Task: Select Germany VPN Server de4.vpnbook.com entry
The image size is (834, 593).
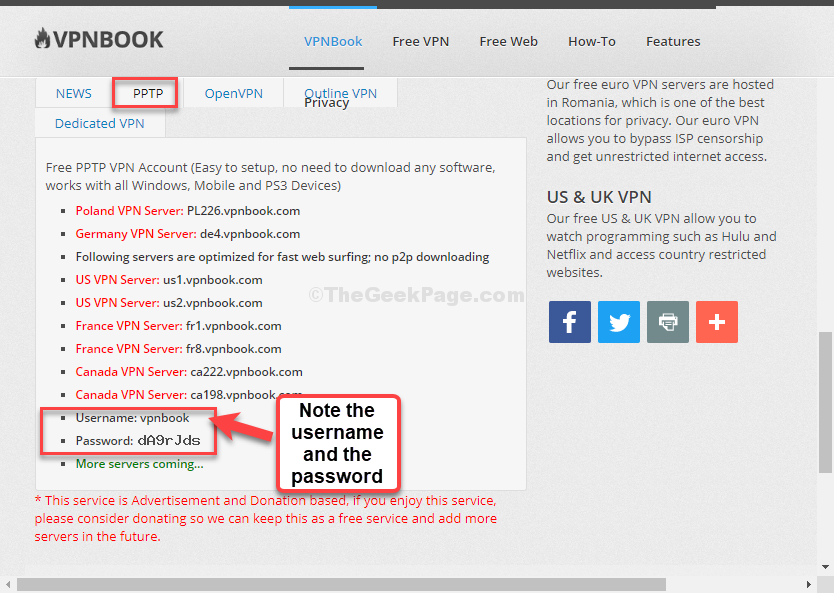Action: click(188, 233)
